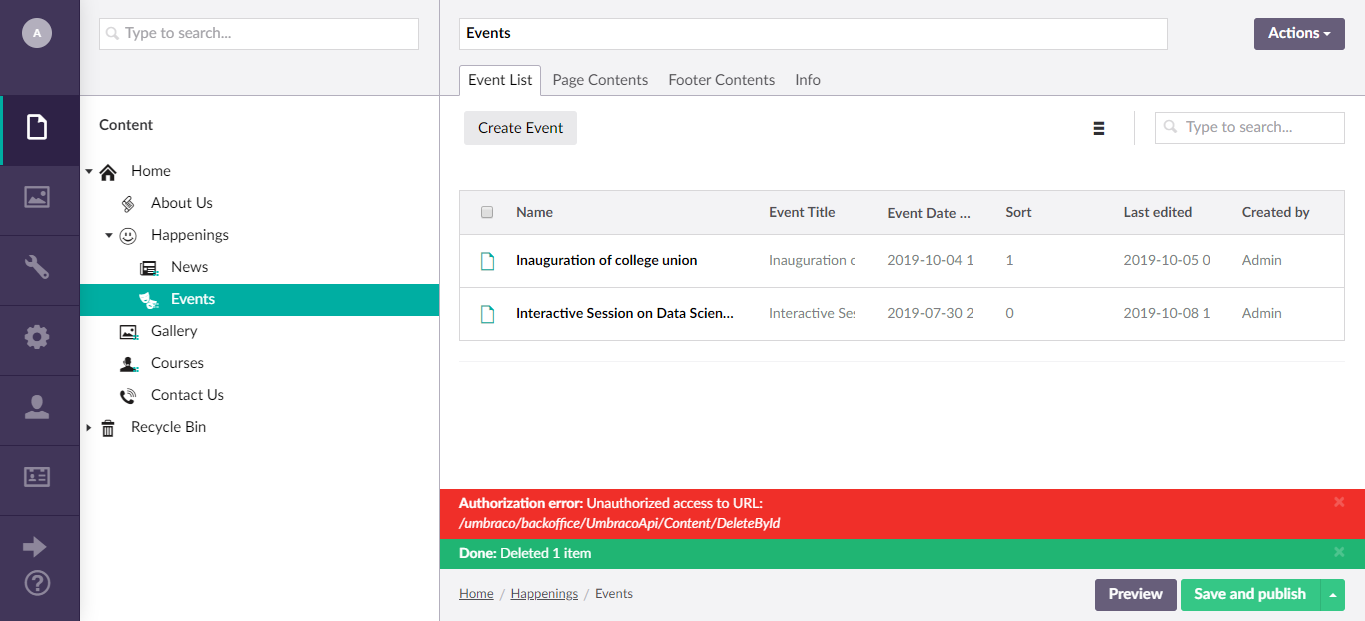Sort by the Name column header
Image resolution: width=1365 pixels, height=621 pixels.
tap(534, 212)
